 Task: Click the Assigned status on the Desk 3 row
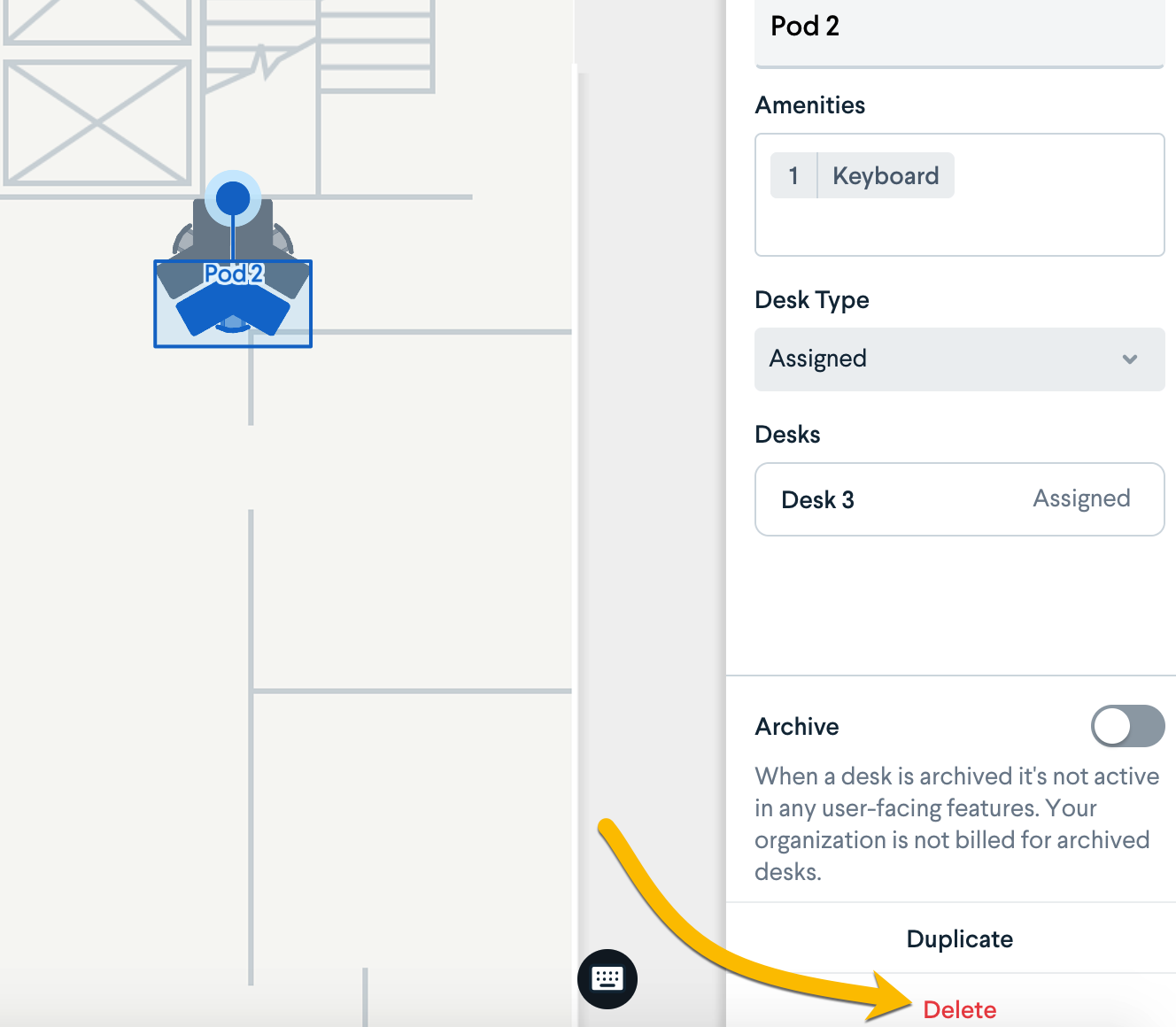tap(1080, 498)
